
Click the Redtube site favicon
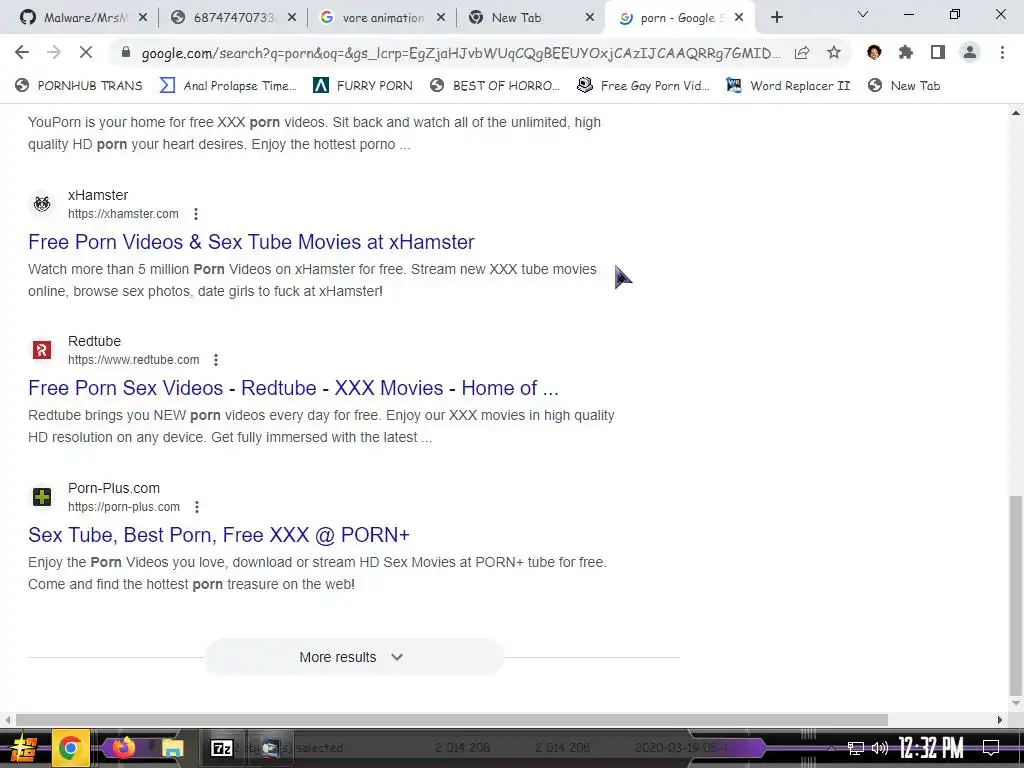(42, 350)
